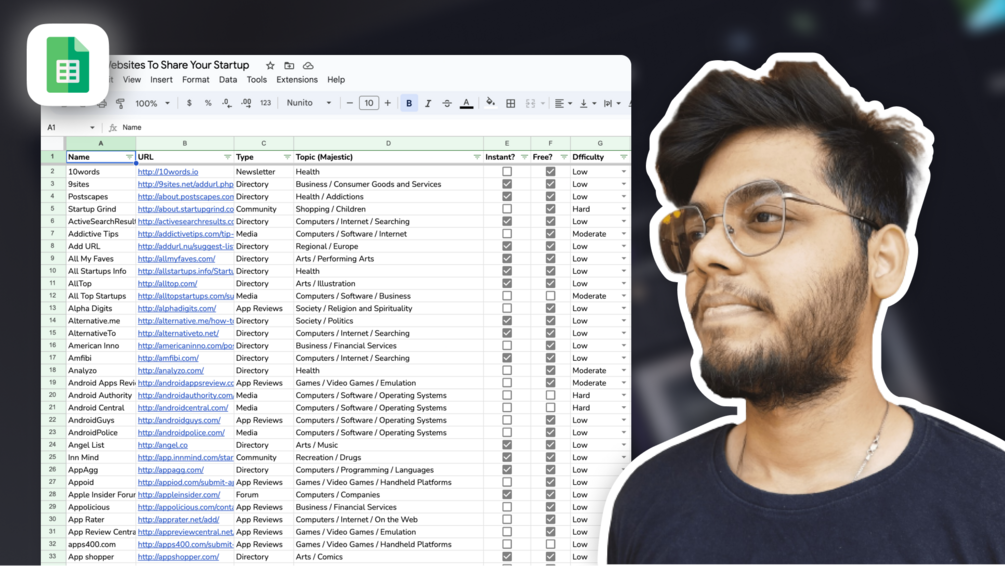Open the Difficulty dropdown for Startup Grind row
The width and height of the screenshot is (1005, 566).
(x=623, y=209)
